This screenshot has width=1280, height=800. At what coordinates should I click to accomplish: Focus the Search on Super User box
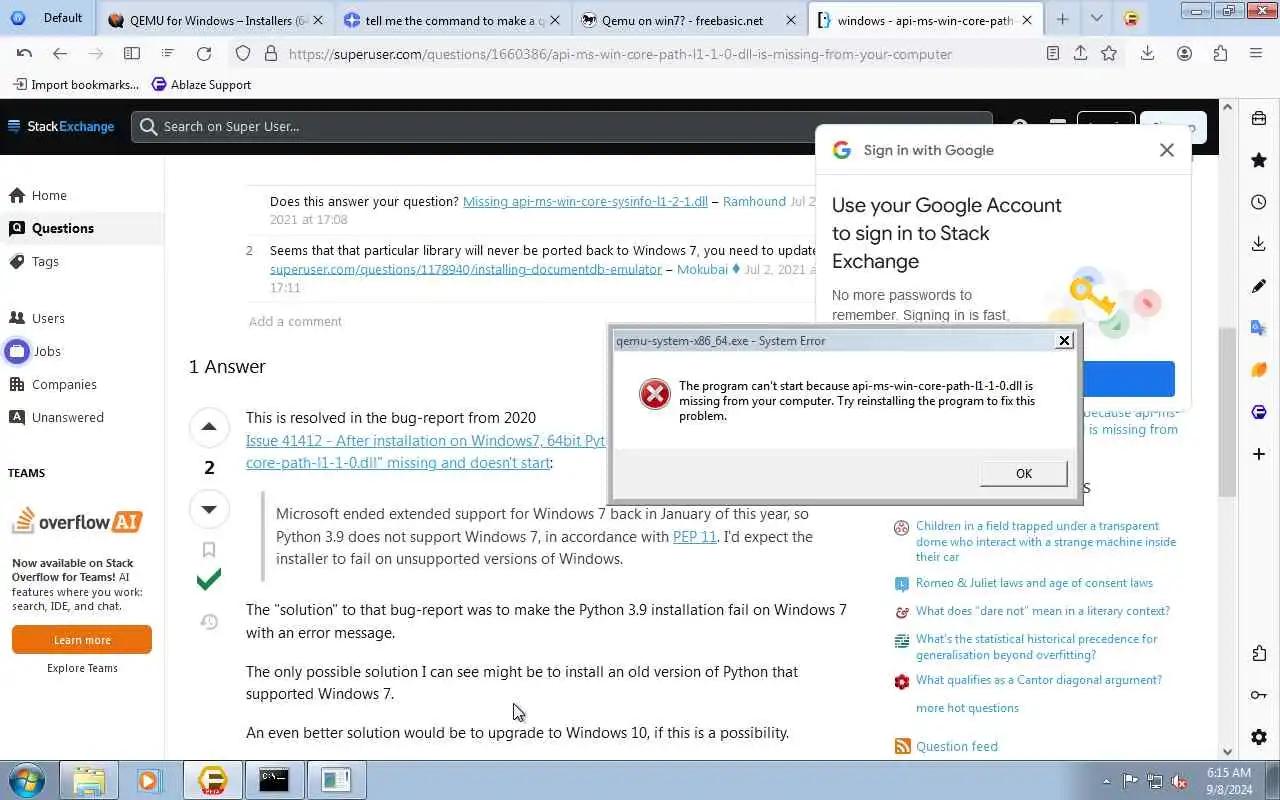[561, 126]
